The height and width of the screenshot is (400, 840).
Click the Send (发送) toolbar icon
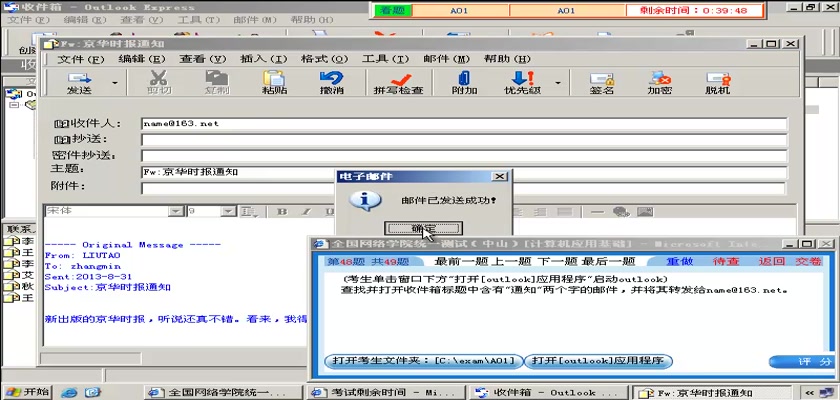79,83
